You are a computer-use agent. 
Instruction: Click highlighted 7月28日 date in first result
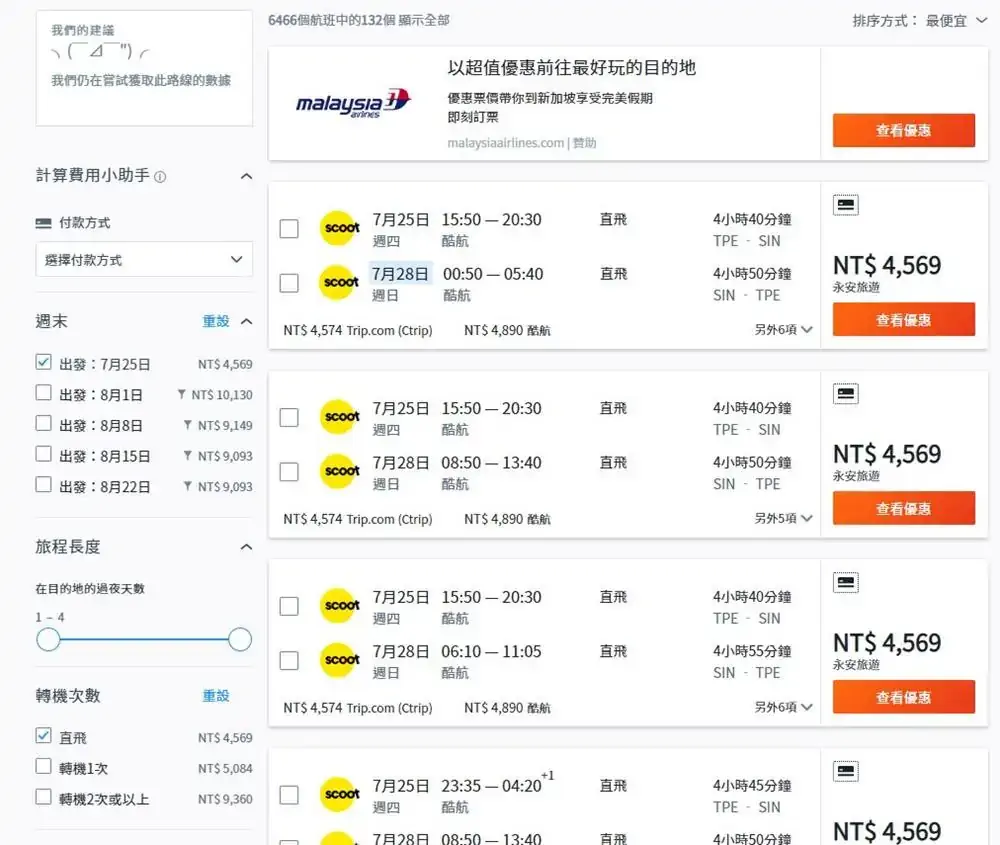tap(401, 274)
